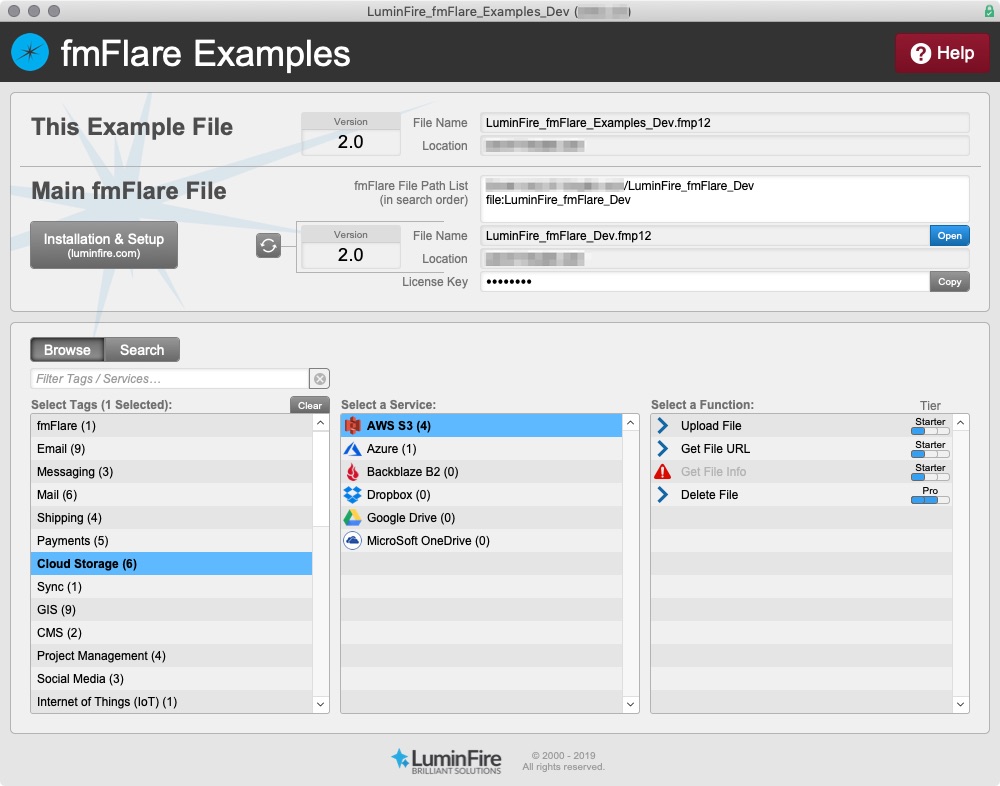
Task: Select the Internet of Things (IoT) (1) tag
Action: pos(172,701)
